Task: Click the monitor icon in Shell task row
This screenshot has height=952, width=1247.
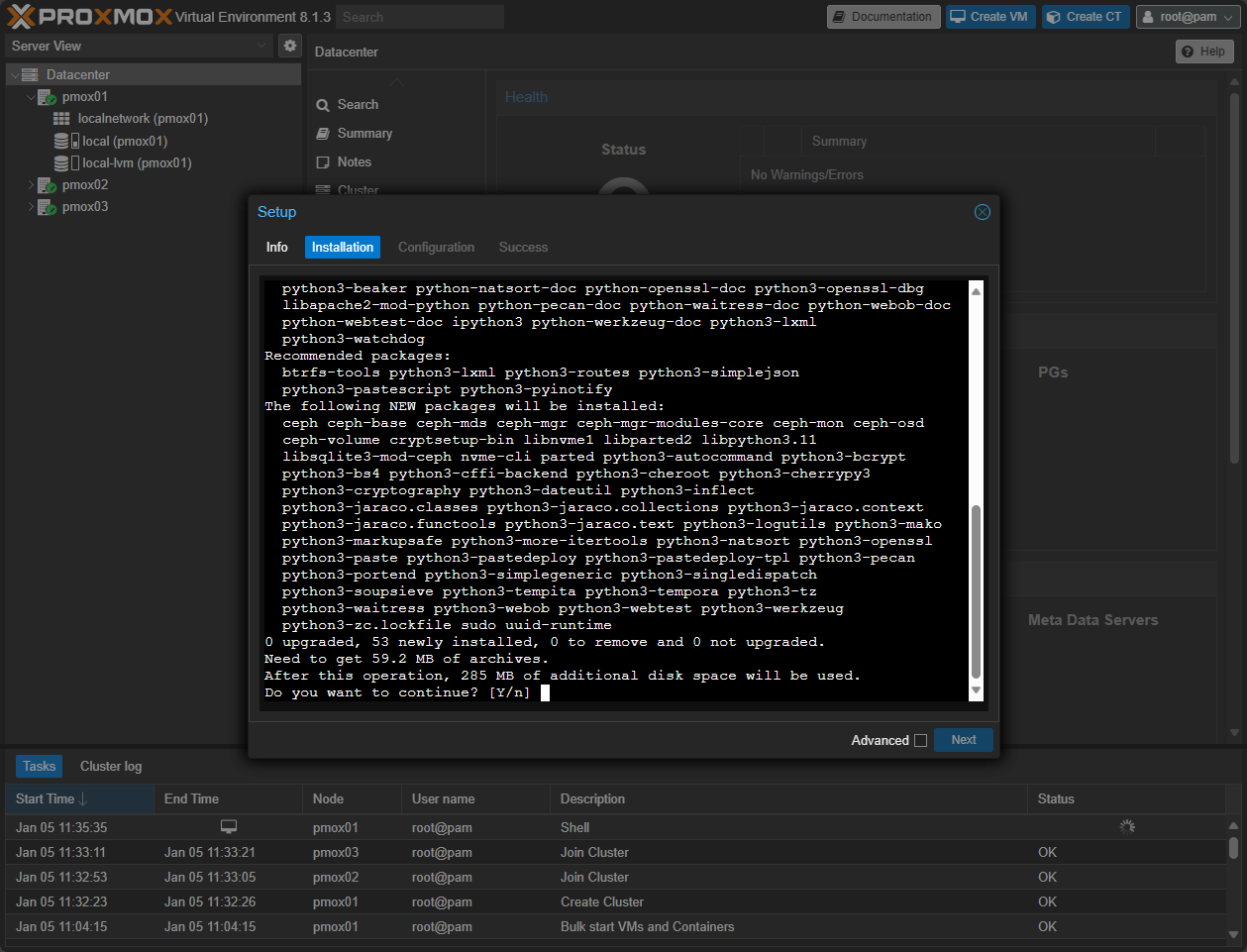Action: [x=229, y=827]
